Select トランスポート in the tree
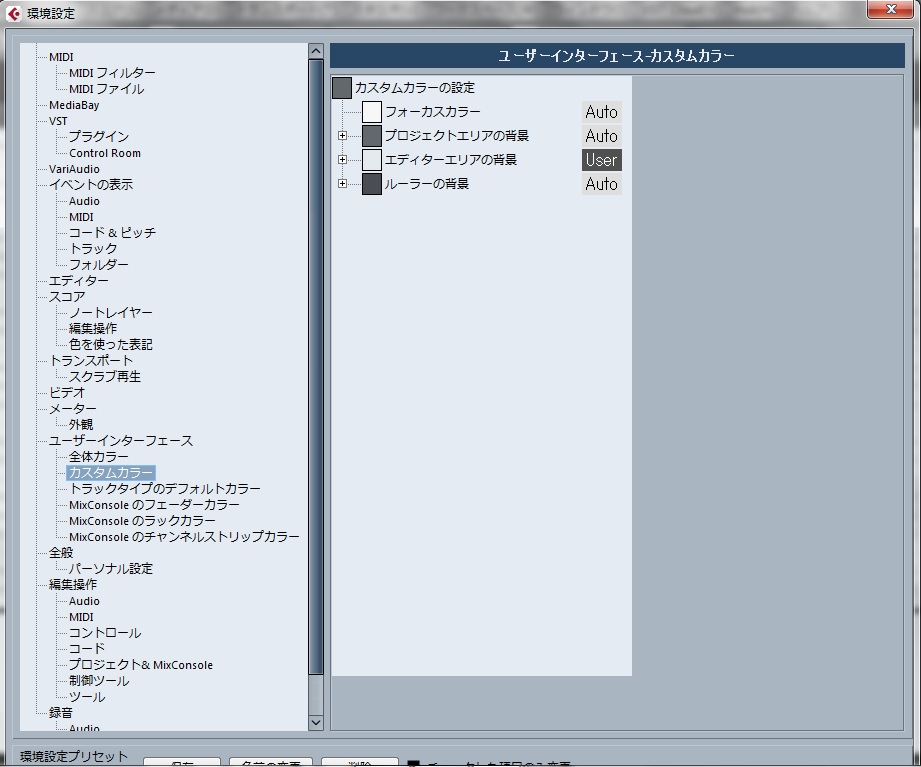The height and width of the screenshot is (767, 921). coord(91,361)
